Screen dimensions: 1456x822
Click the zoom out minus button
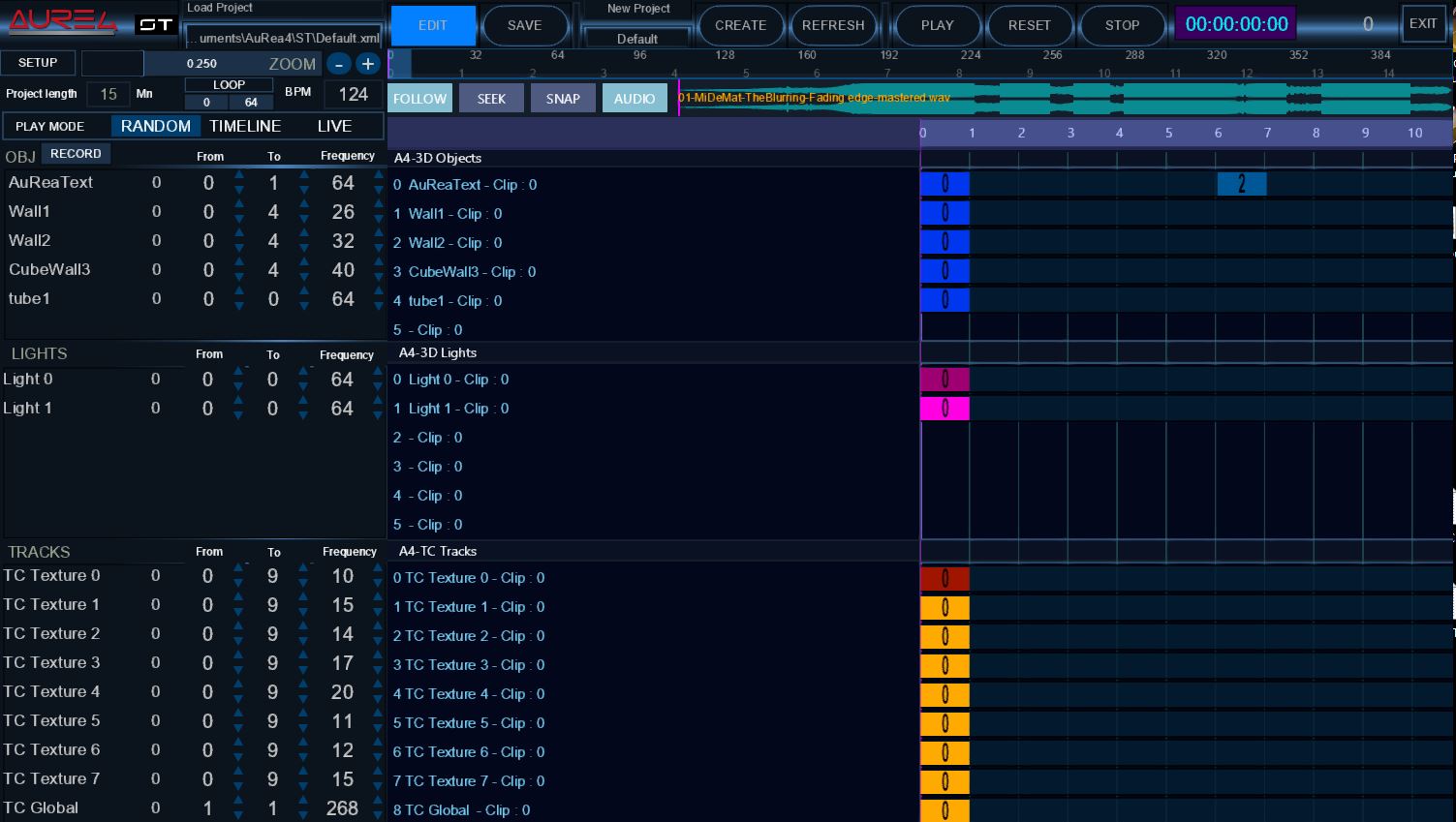(x=338, y=64)
